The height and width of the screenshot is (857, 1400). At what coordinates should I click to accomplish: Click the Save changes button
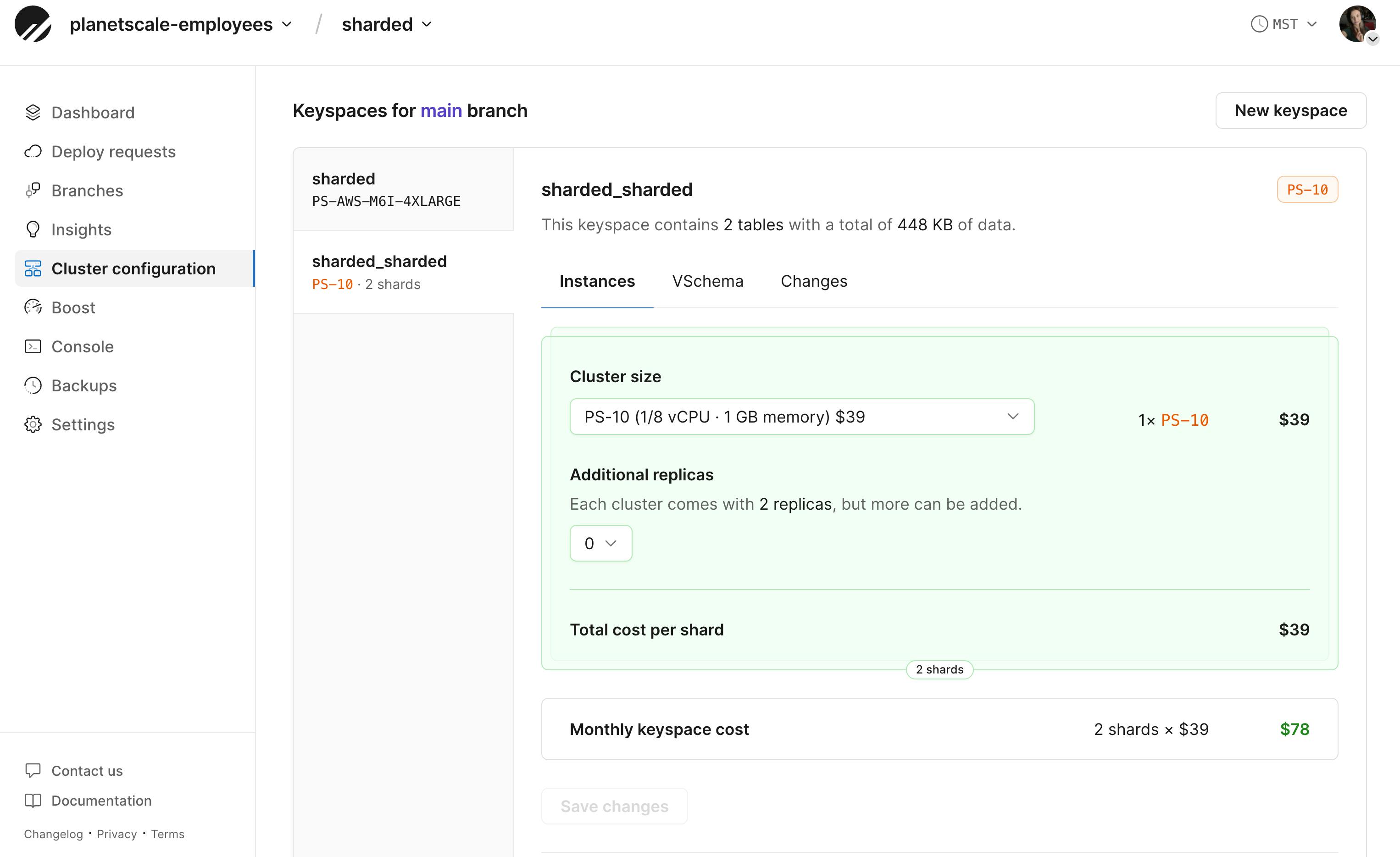[x=614, y=806]
